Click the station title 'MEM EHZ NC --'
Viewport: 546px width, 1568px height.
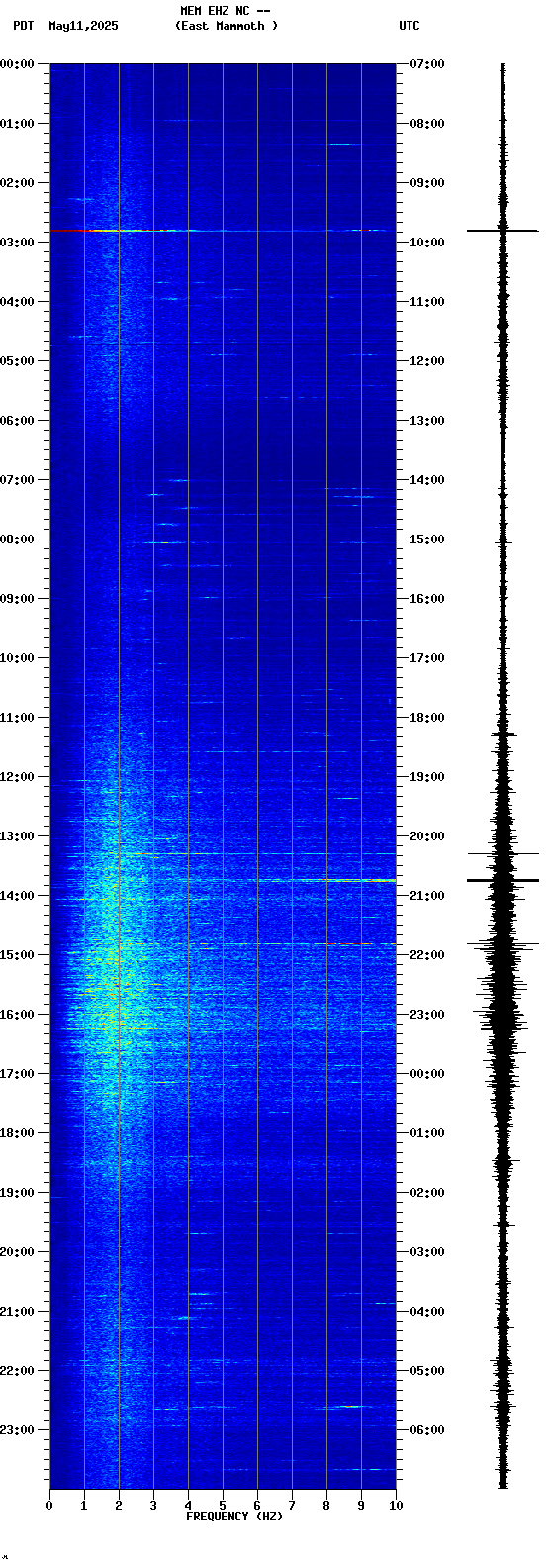coord(226,11)
